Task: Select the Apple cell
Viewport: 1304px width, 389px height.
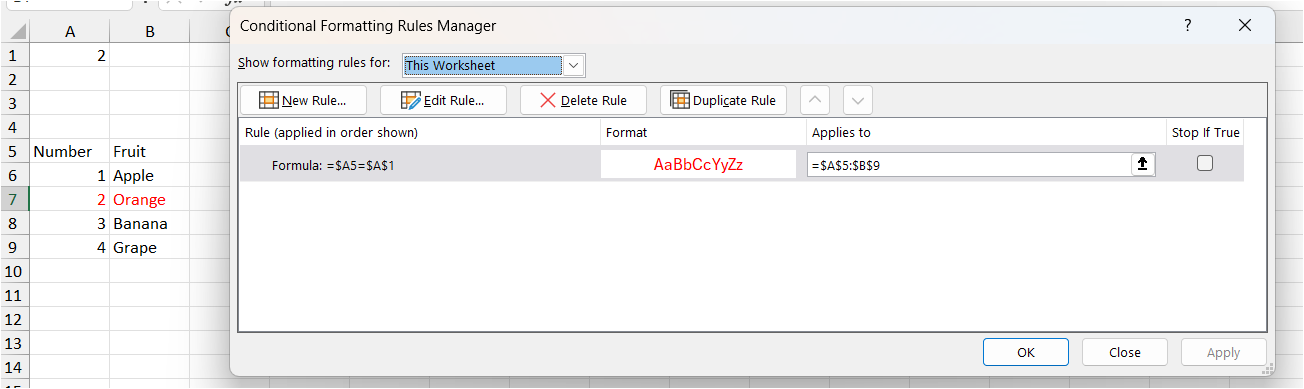Action: pos(150,176)
